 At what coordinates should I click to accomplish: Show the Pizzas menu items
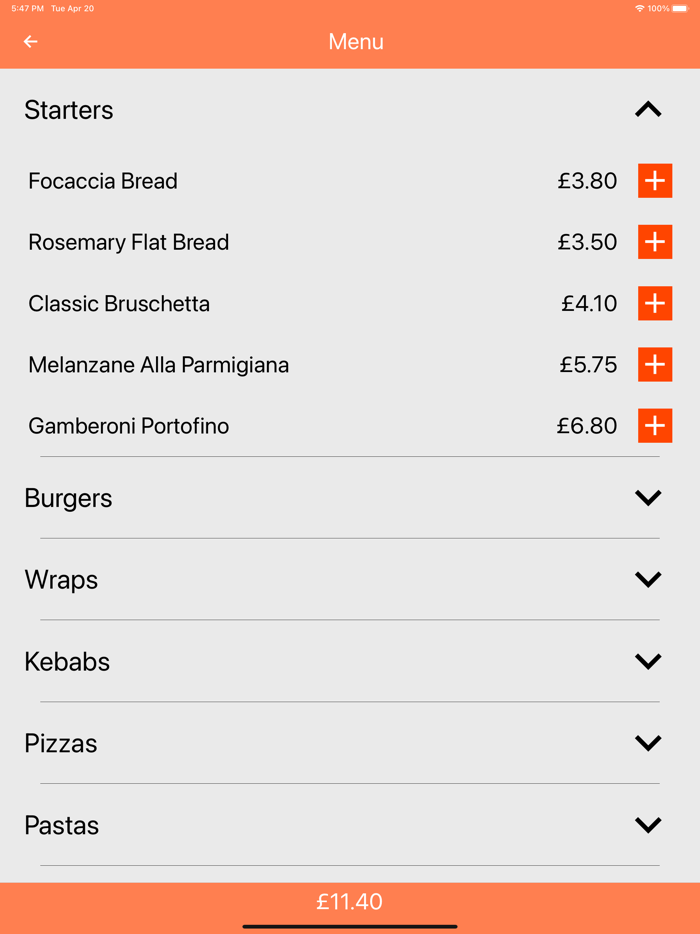tap(648, 743)
